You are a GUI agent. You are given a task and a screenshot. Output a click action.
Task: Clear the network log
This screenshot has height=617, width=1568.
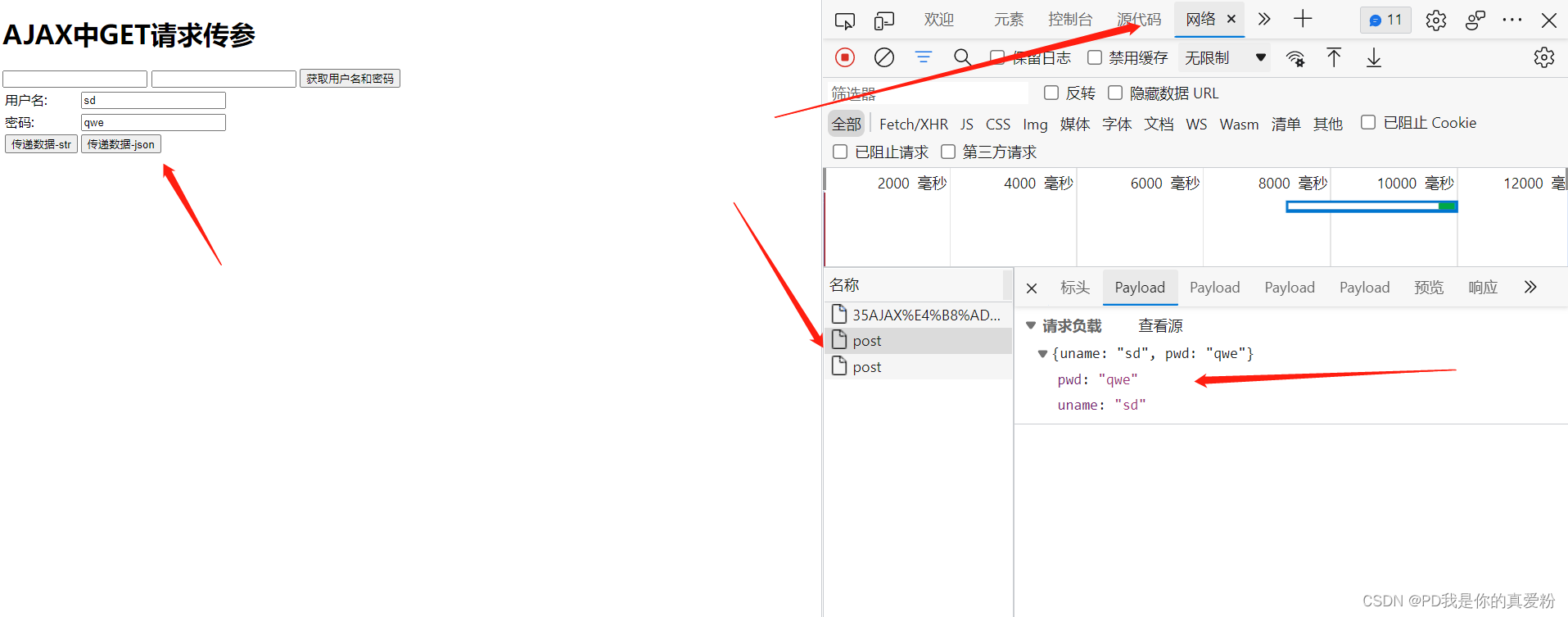pyautogui.click(x=884, y=57)
